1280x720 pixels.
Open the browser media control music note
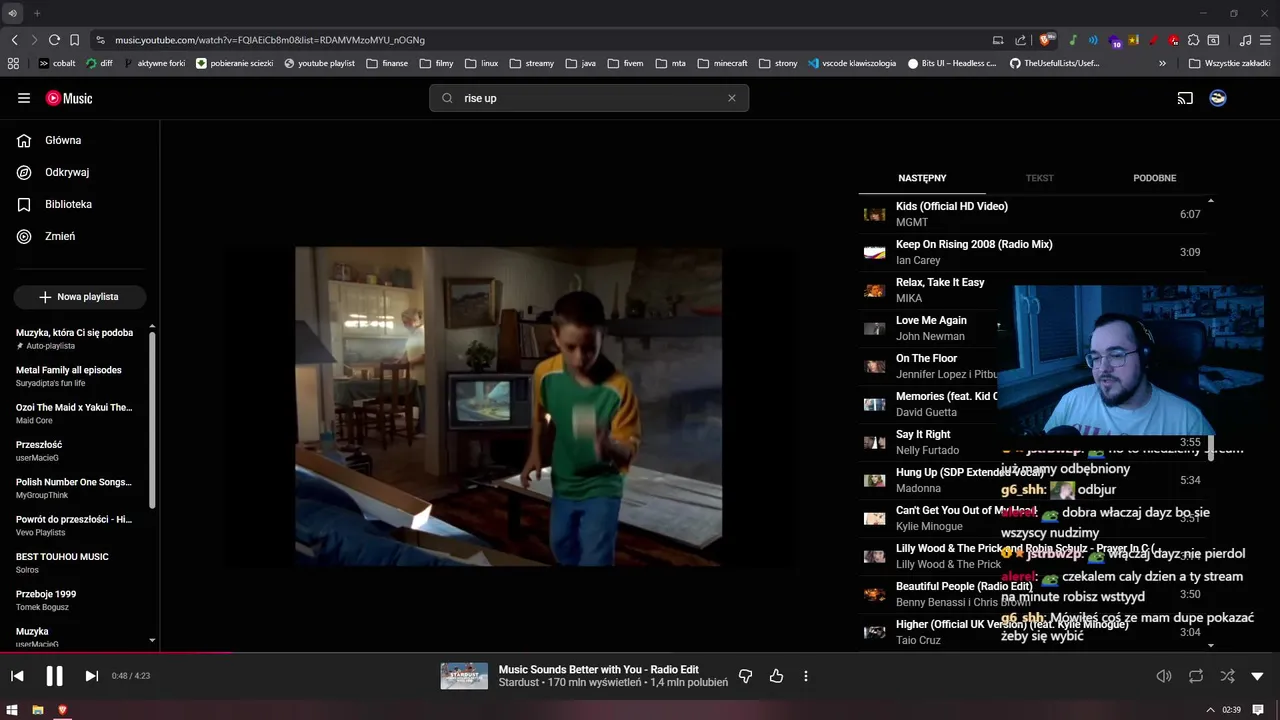click(x=1245, y=40)
